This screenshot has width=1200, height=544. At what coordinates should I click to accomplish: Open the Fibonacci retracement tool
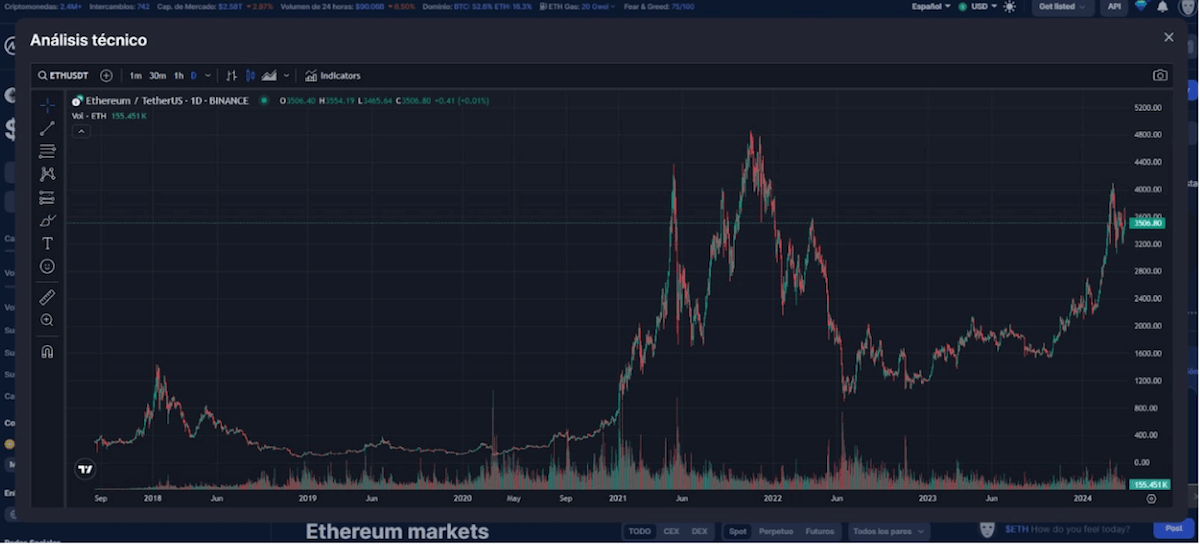[x=47, y=151]
